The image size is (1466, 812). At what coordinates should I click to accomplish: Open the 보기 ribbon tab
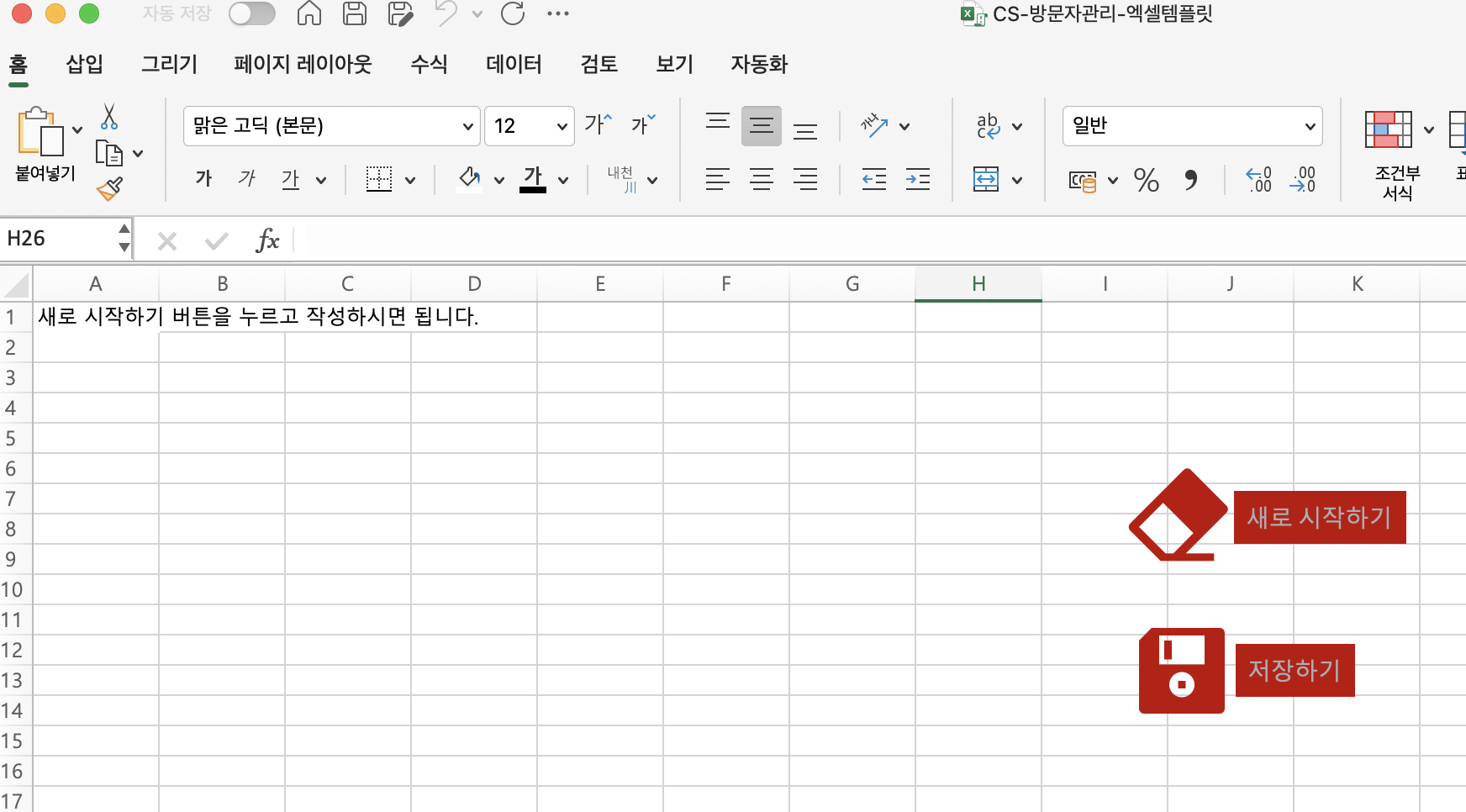(x=674, y=64)
